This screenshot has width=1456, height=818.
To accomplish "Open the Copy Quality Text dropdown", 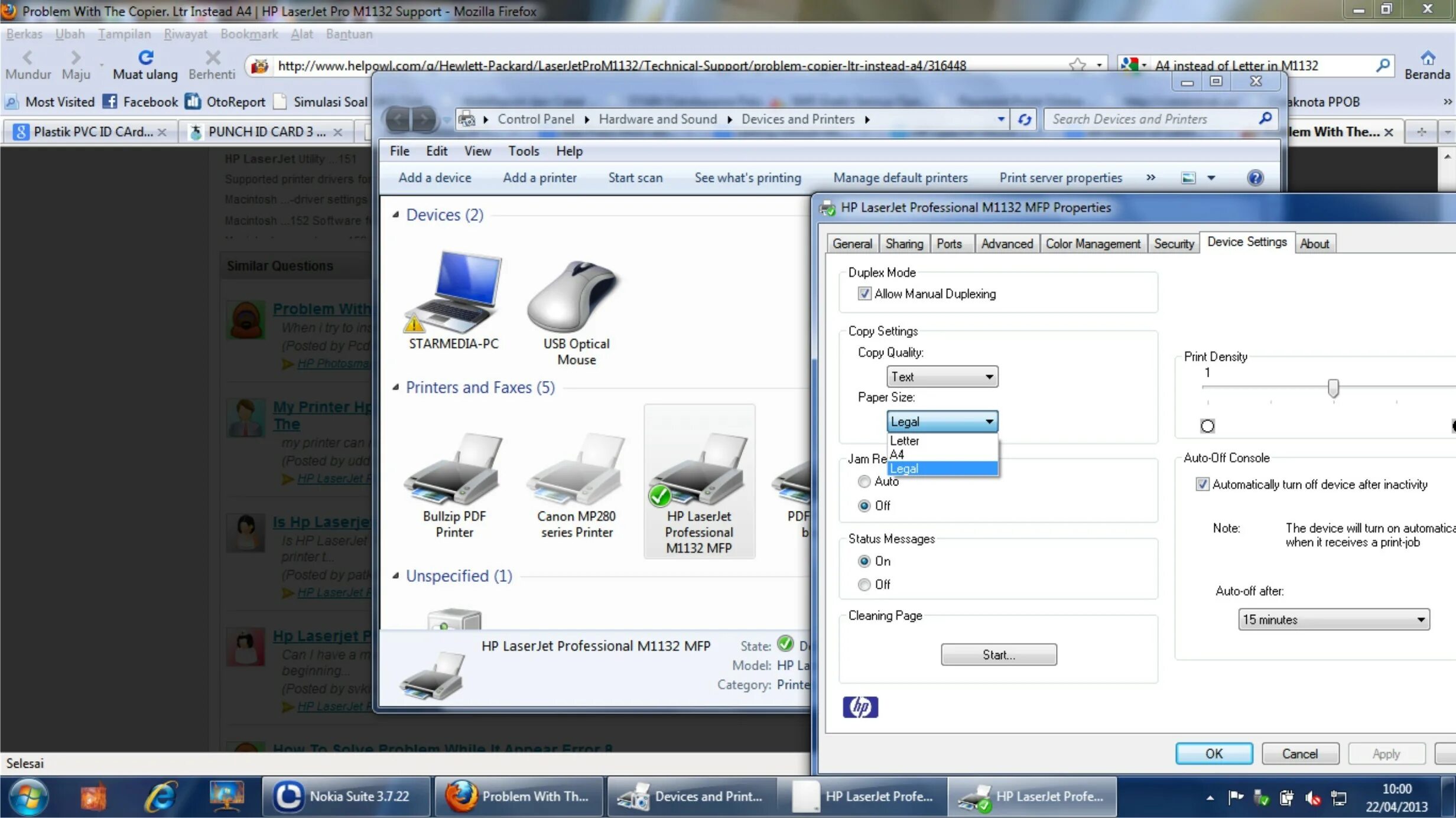I will click(x=942, y=377).
